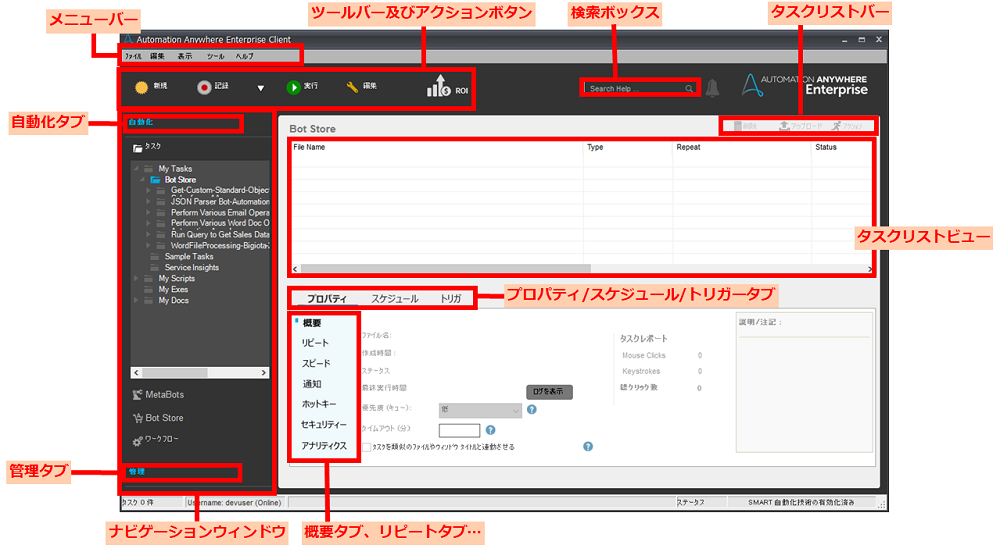Click left arrow of folder tree scrollbar
The height and width of the screenshot is (552, 1000).
point(136,373)
